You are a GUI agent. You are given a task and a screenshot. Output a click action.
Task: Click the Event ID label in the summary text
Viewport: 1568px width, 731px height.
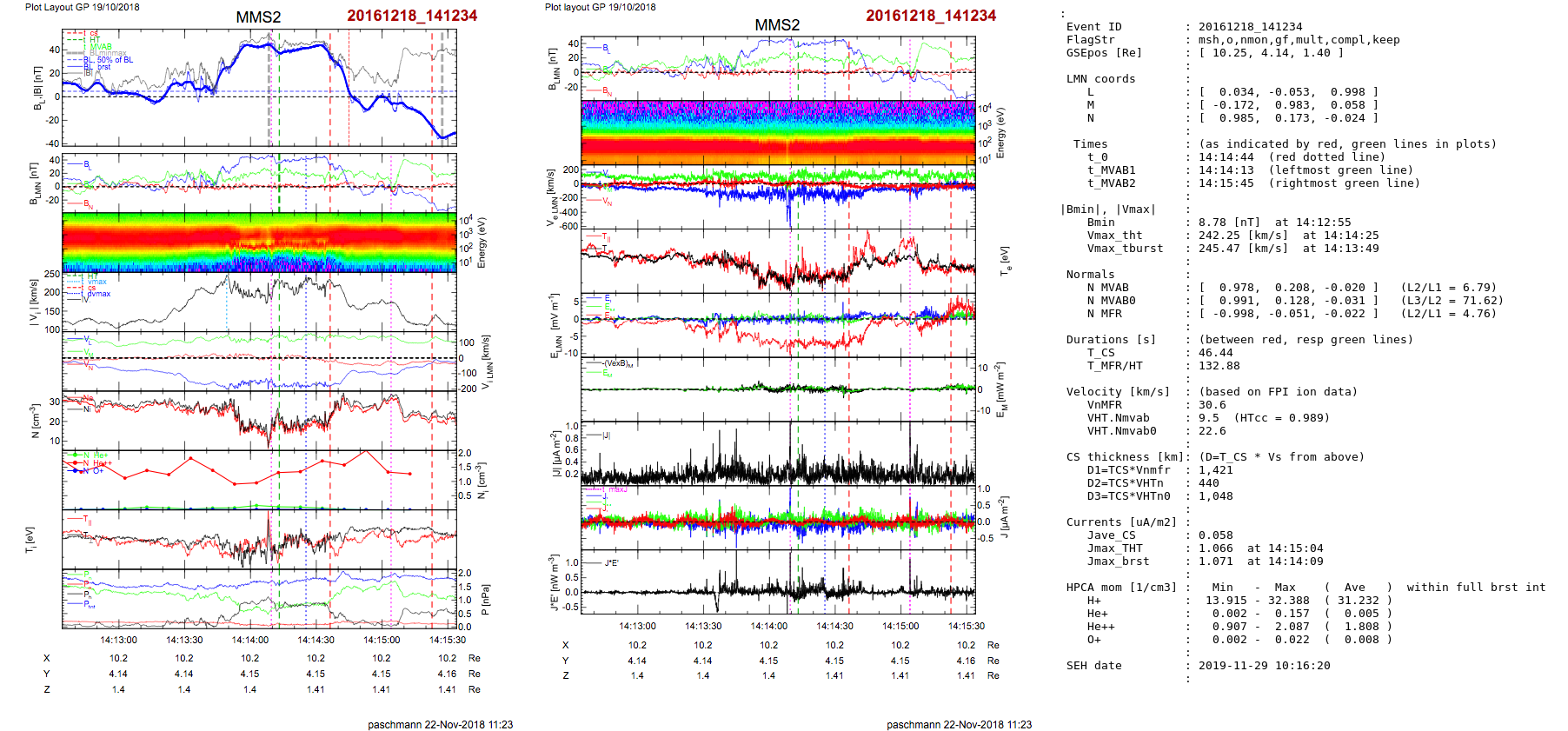click(1093, 27)
